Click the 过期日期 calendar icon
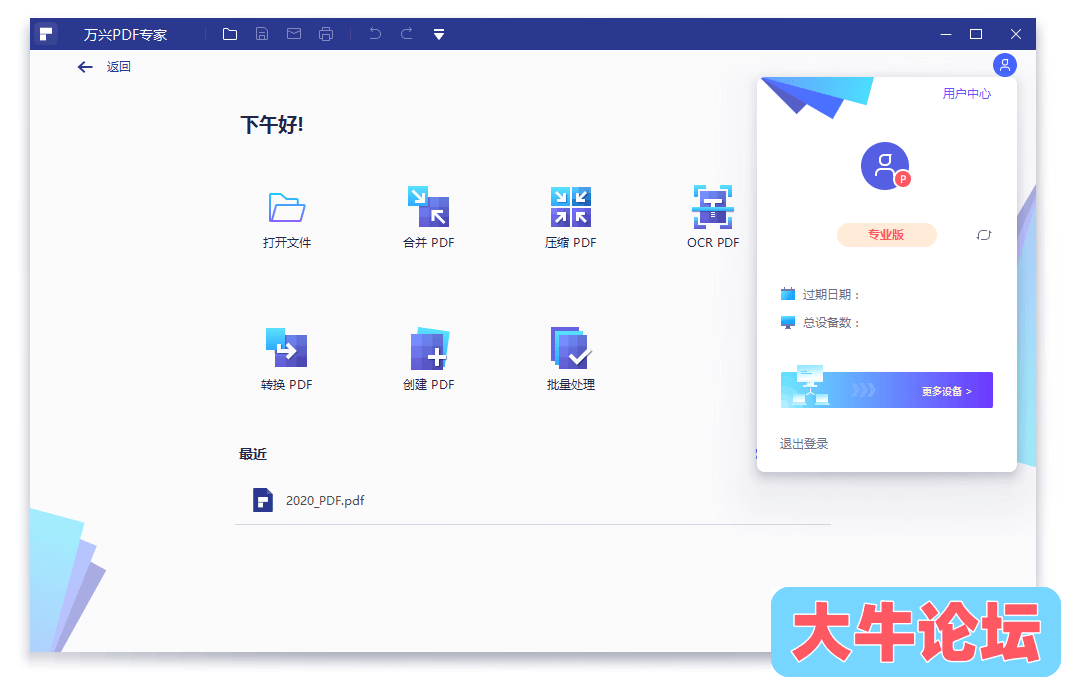The image size is (1066, 682). 788,294
